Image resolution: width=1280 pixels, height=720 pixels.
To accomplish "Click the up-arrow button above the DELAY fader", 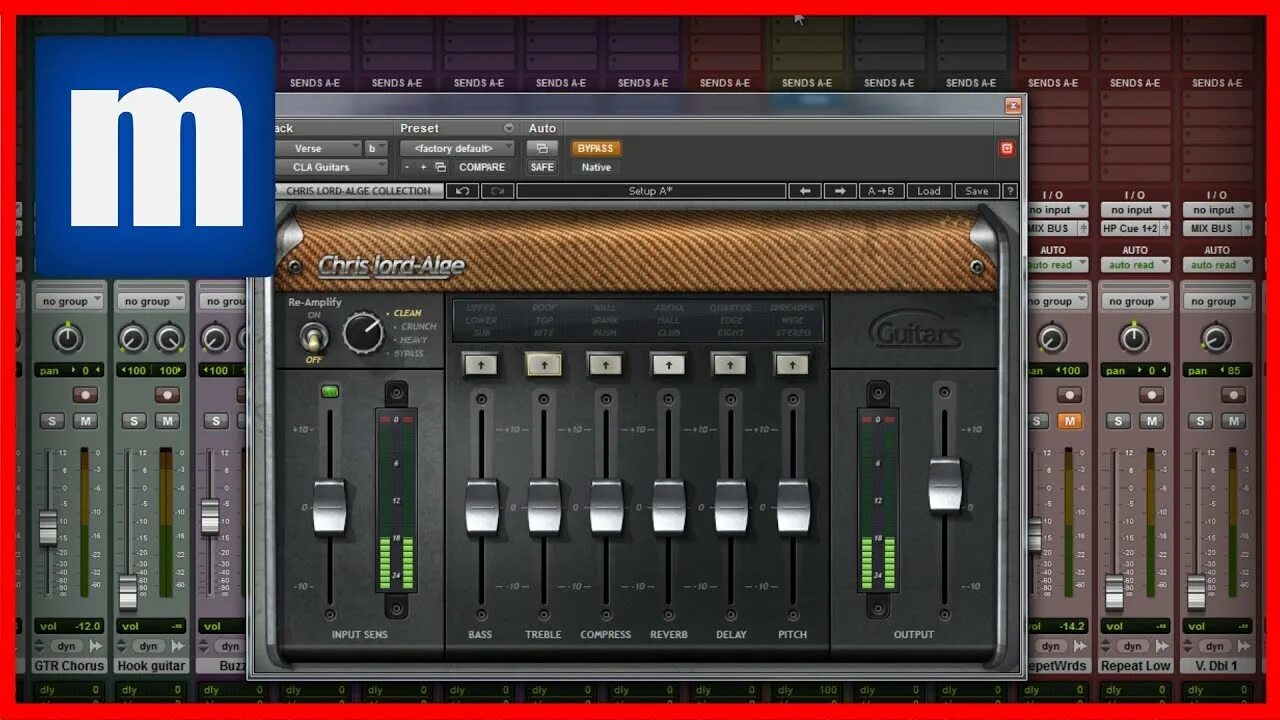I will [730, 365].
